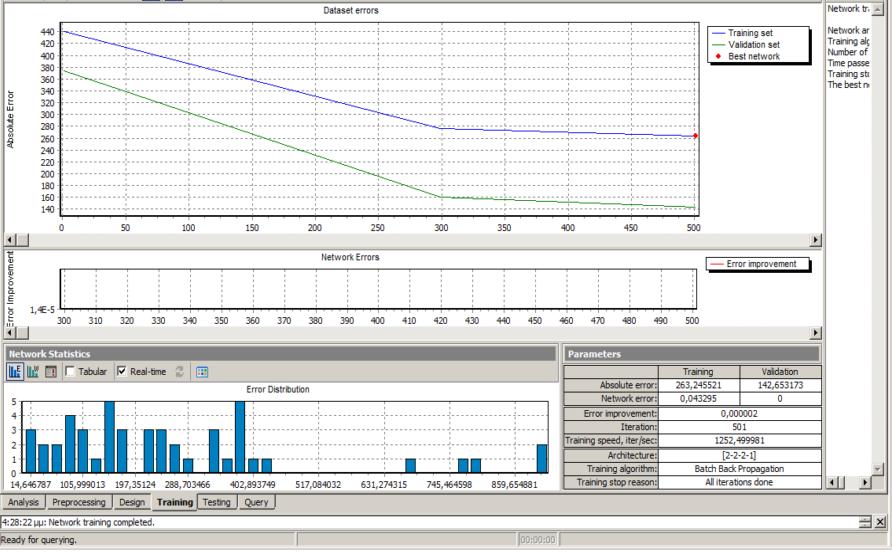This screenshot has height=552, width=892.
Task: Click the Network Statistics panel header
Action: click(x=280, y=354)
